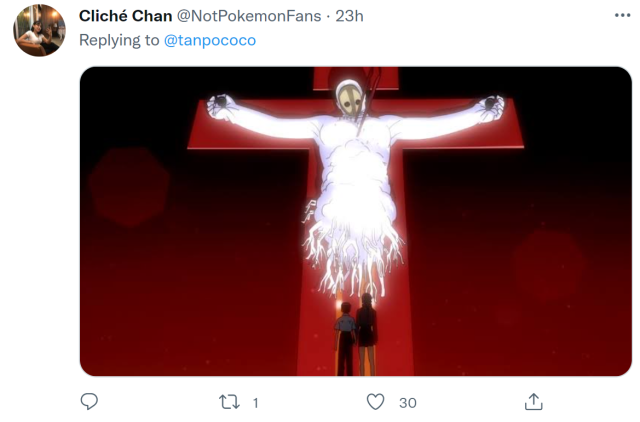
Task: Visit the @NotPokemonFans handle
Action: 241,17
